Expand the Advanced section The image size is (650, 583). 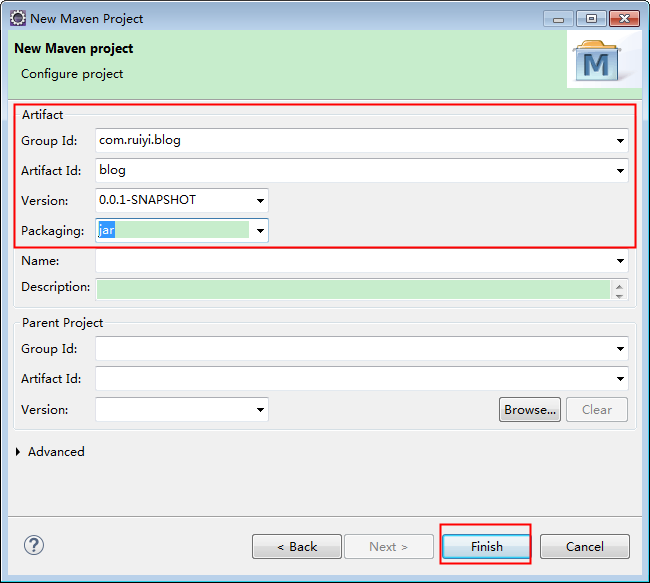coord(18,452)
